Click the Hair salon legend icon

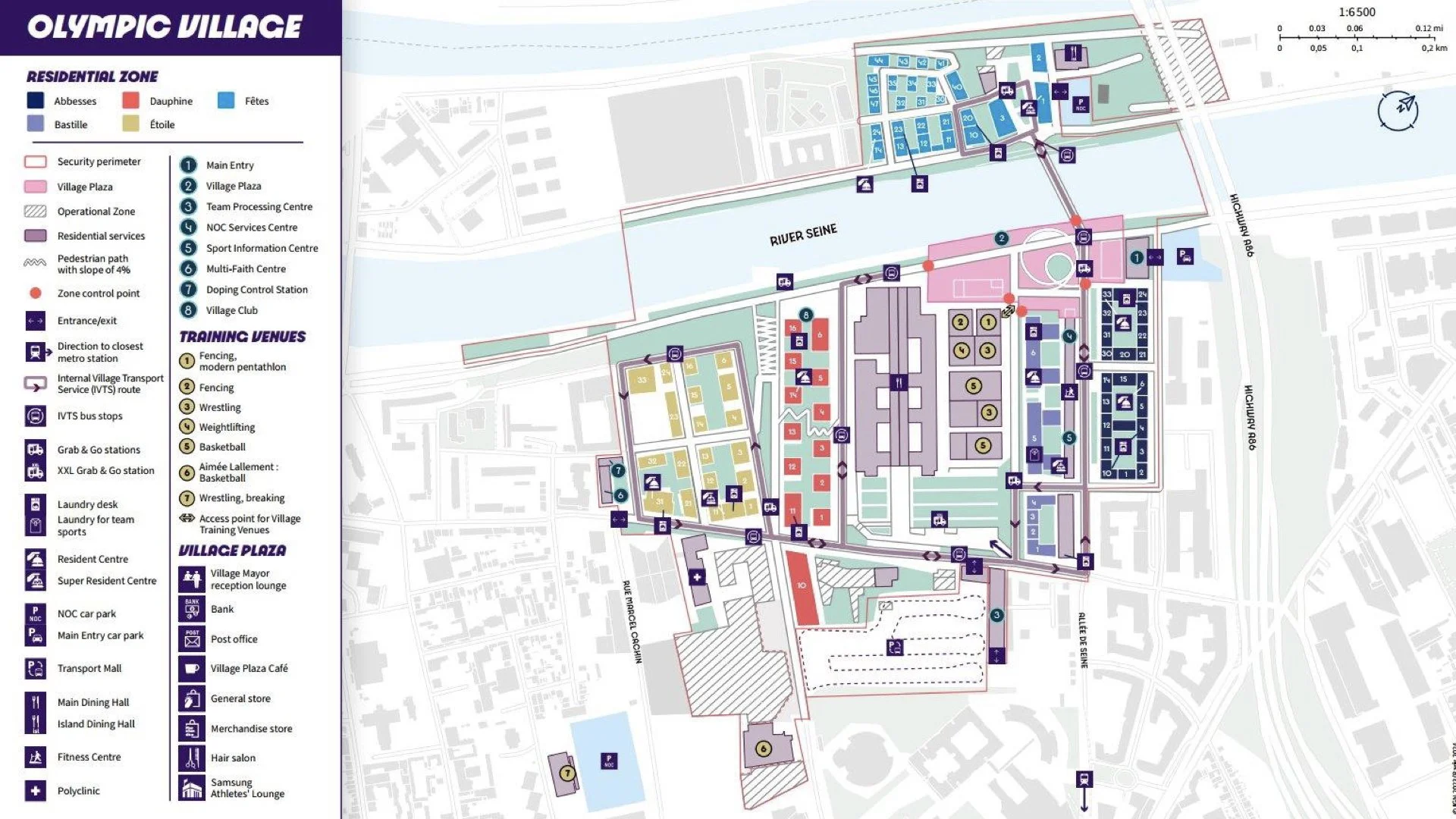192,758
